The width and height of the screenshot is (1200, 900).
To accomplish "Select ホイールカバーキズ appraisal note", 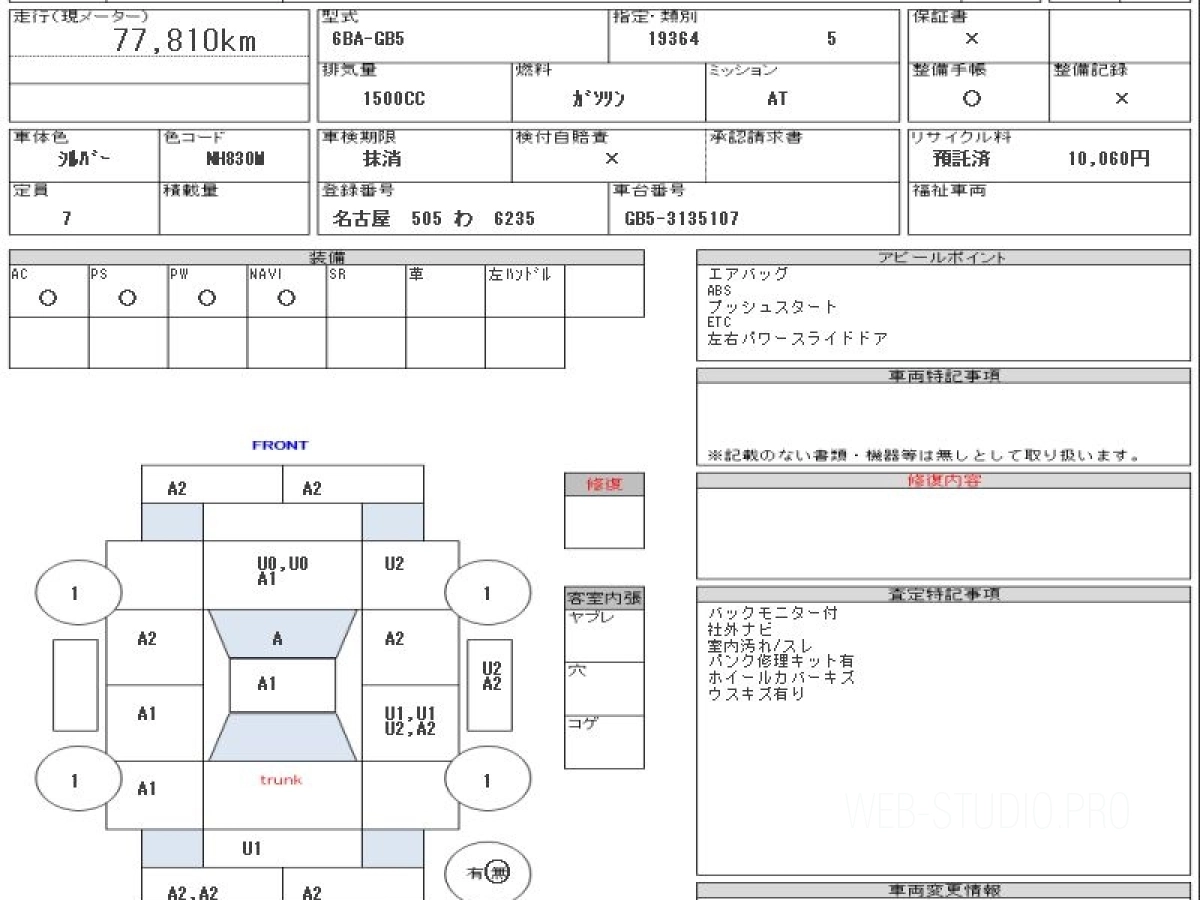I will tap(780, 677).
